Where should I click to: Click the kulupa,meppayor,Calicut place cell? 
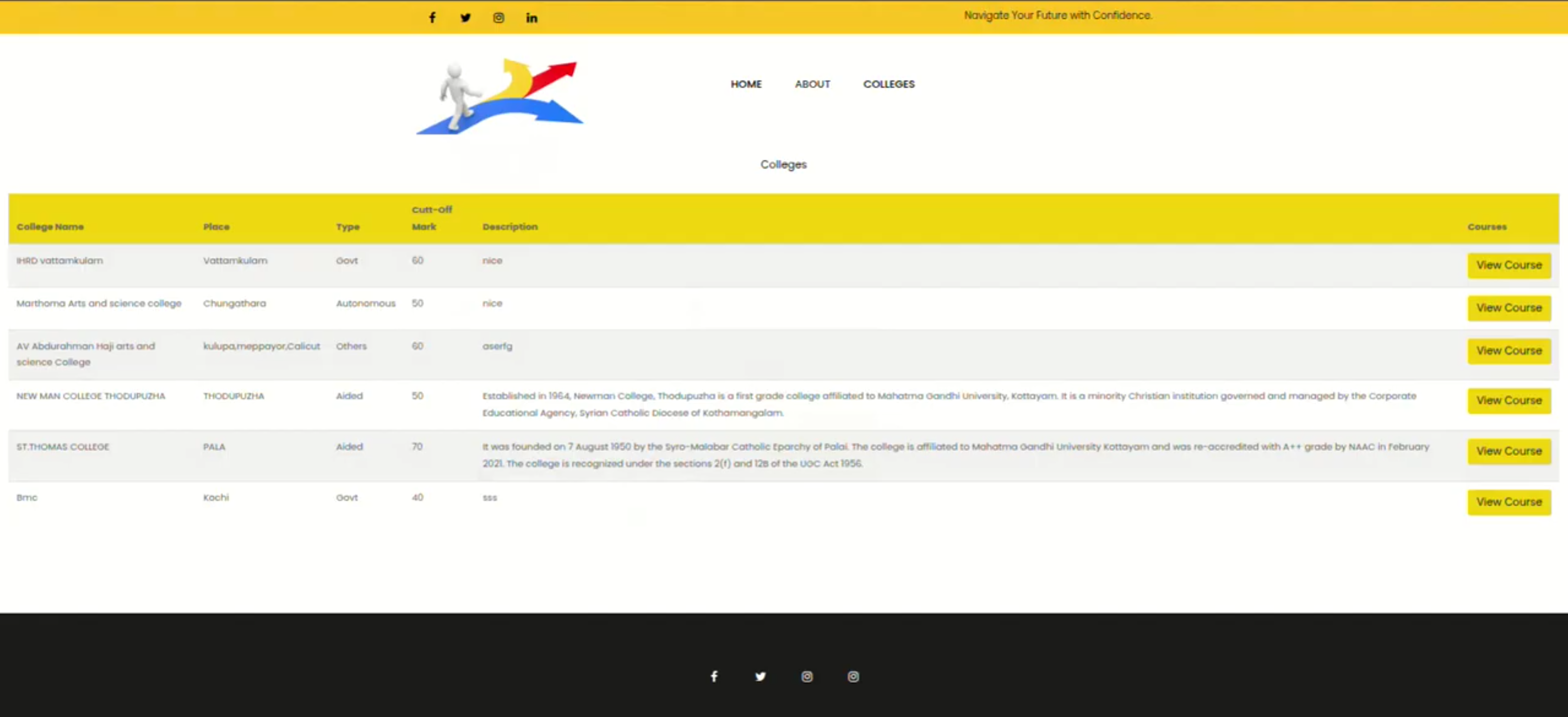tap(261, 346)
